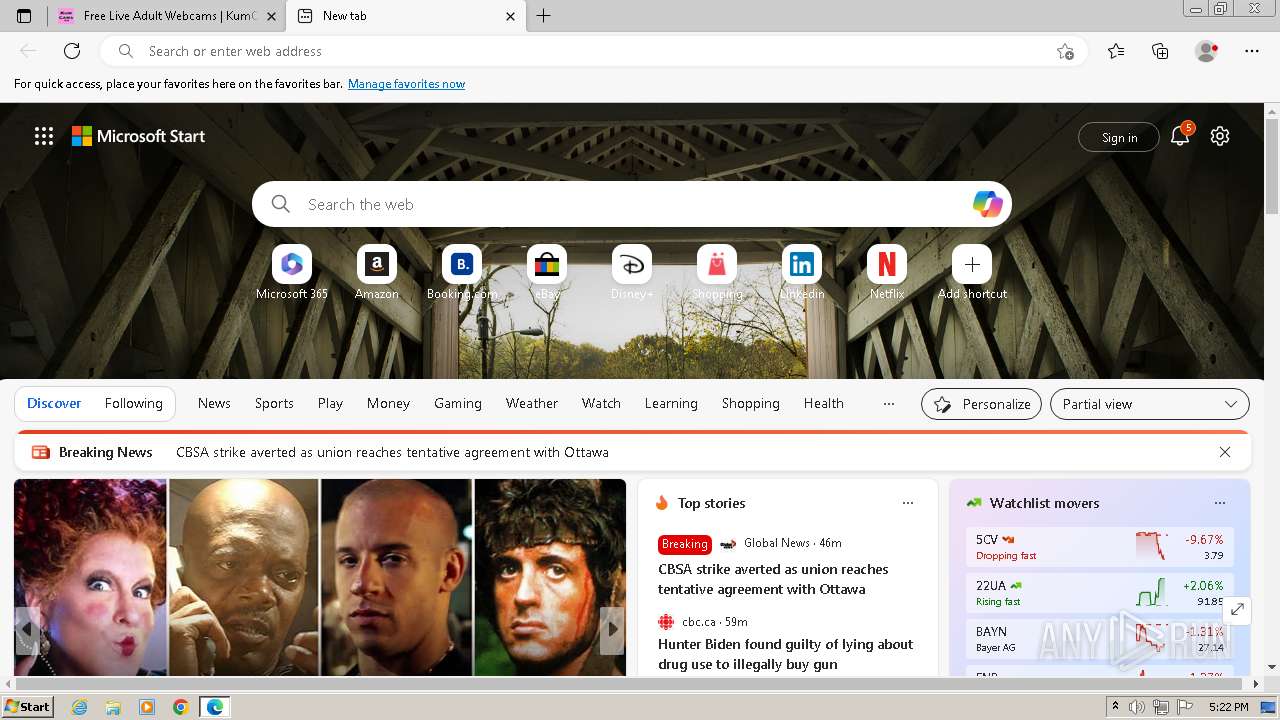Dismiss the Breaking News banner

point(1225,452)
